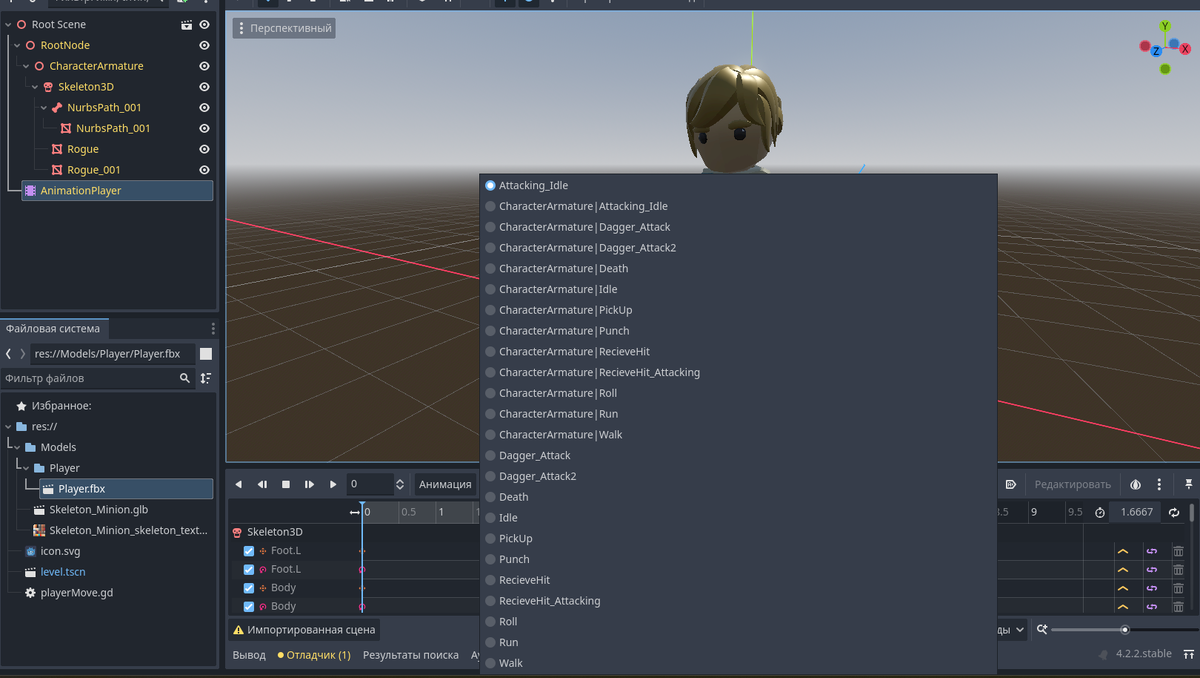
Task: Hide the Skeleton3D node
Action: coord(204,87)
